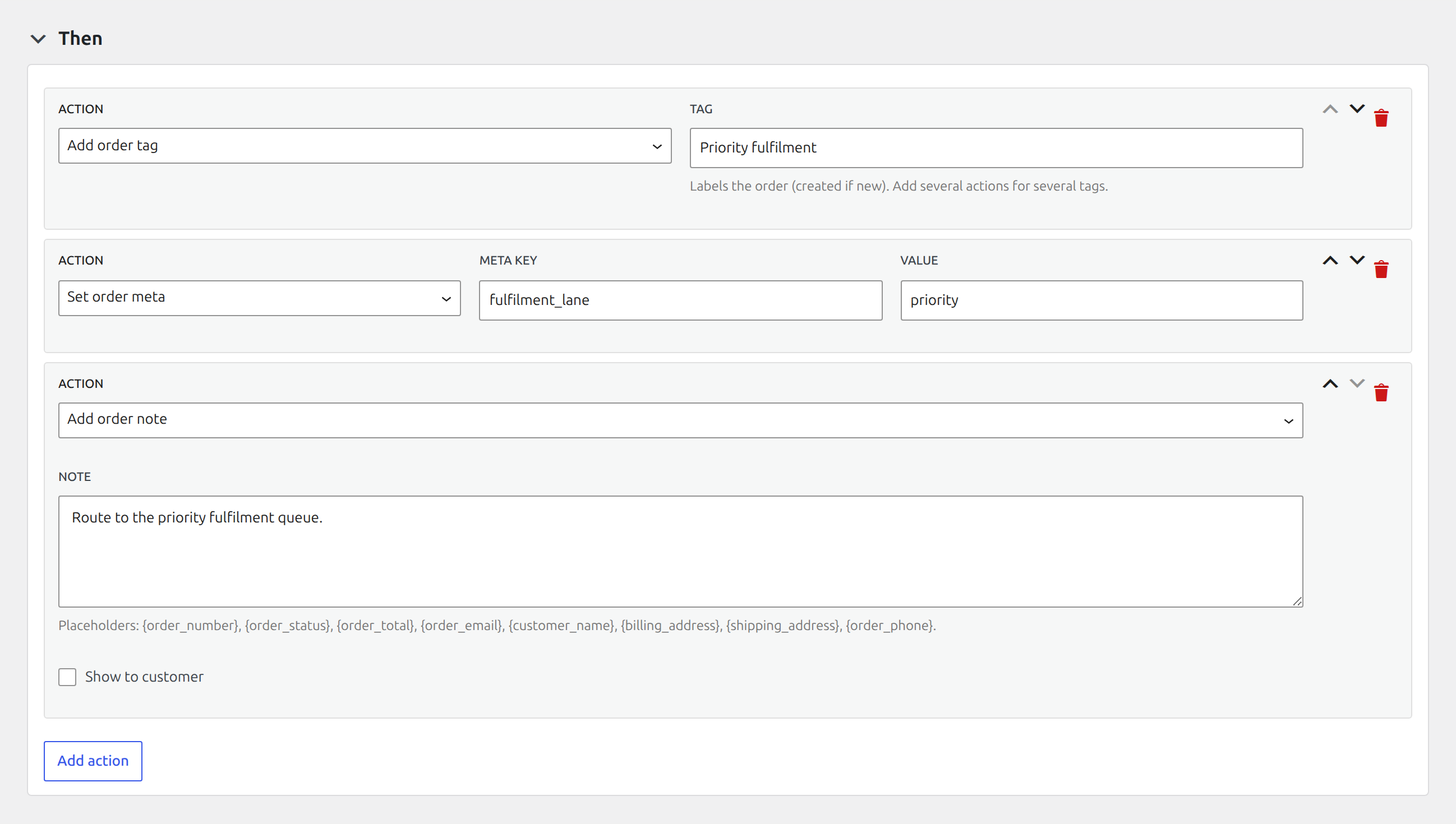Click the Add action button

click(x=93, y=761)
